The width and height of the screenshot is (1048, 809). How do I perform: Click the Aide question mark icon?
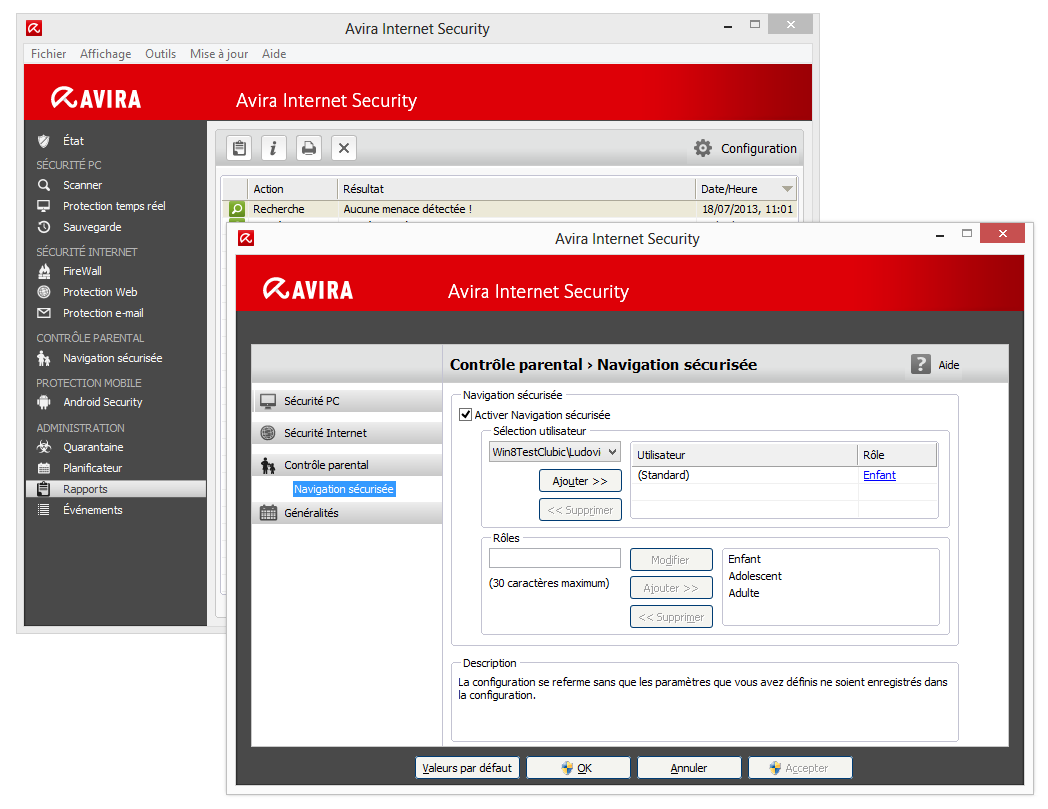coord(920,364)
